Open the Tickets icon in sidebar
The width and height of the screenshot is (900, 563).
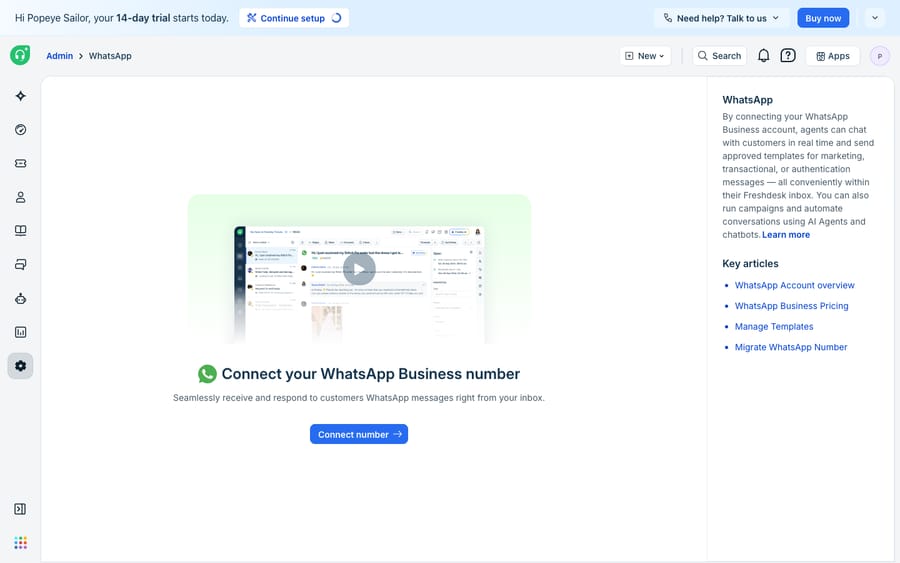pyautogui.click(x=21, y=164)
